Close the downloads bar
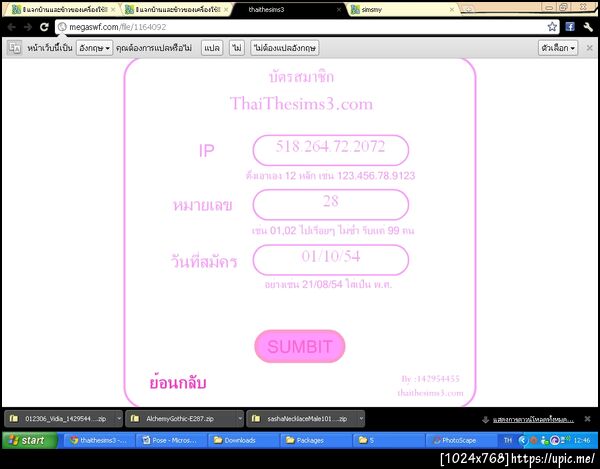This screenshot has width=600, height=469. click(x=587, y=419)
